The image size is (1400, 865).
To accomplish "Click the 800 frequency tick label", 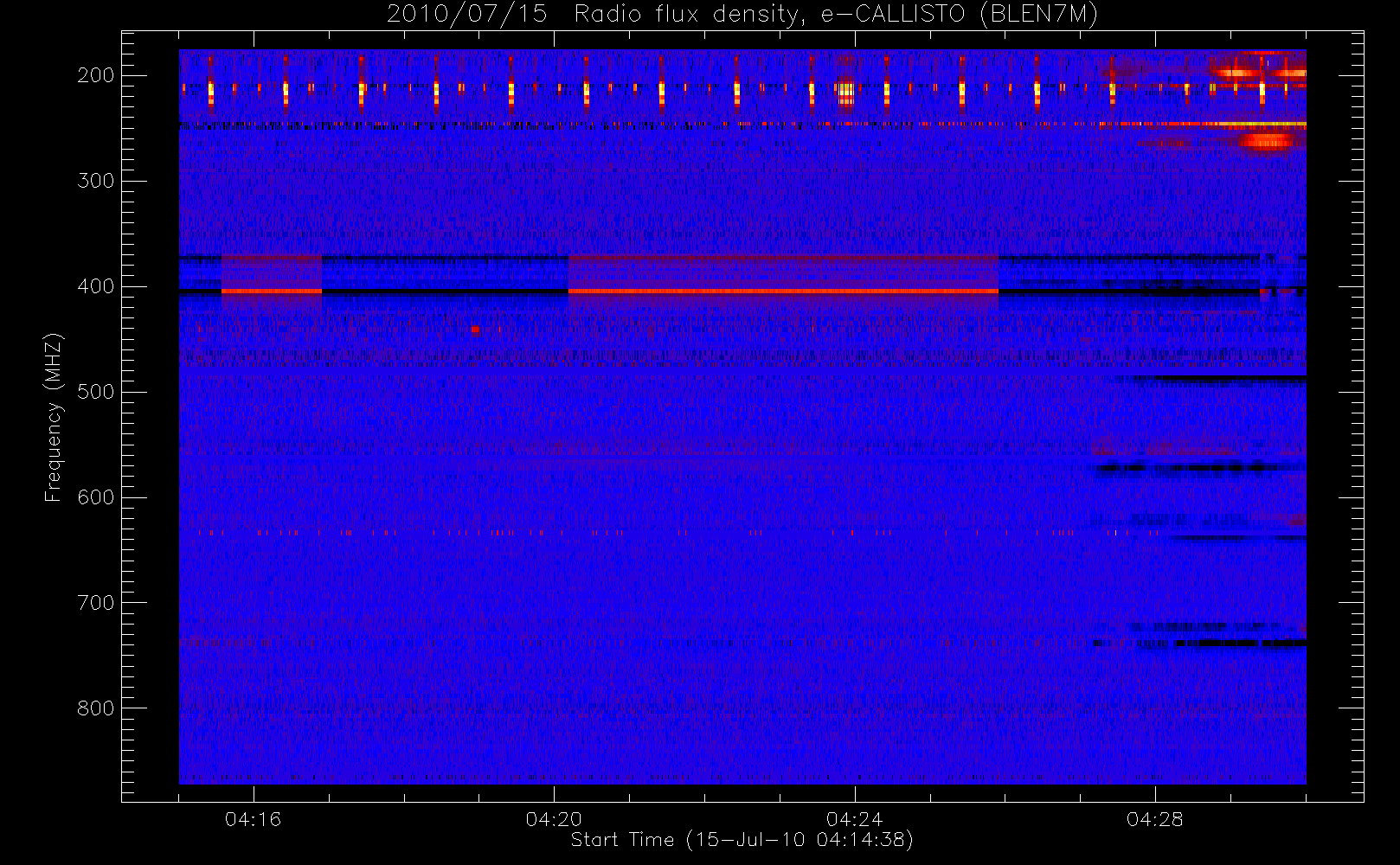I will coord(95,708).
